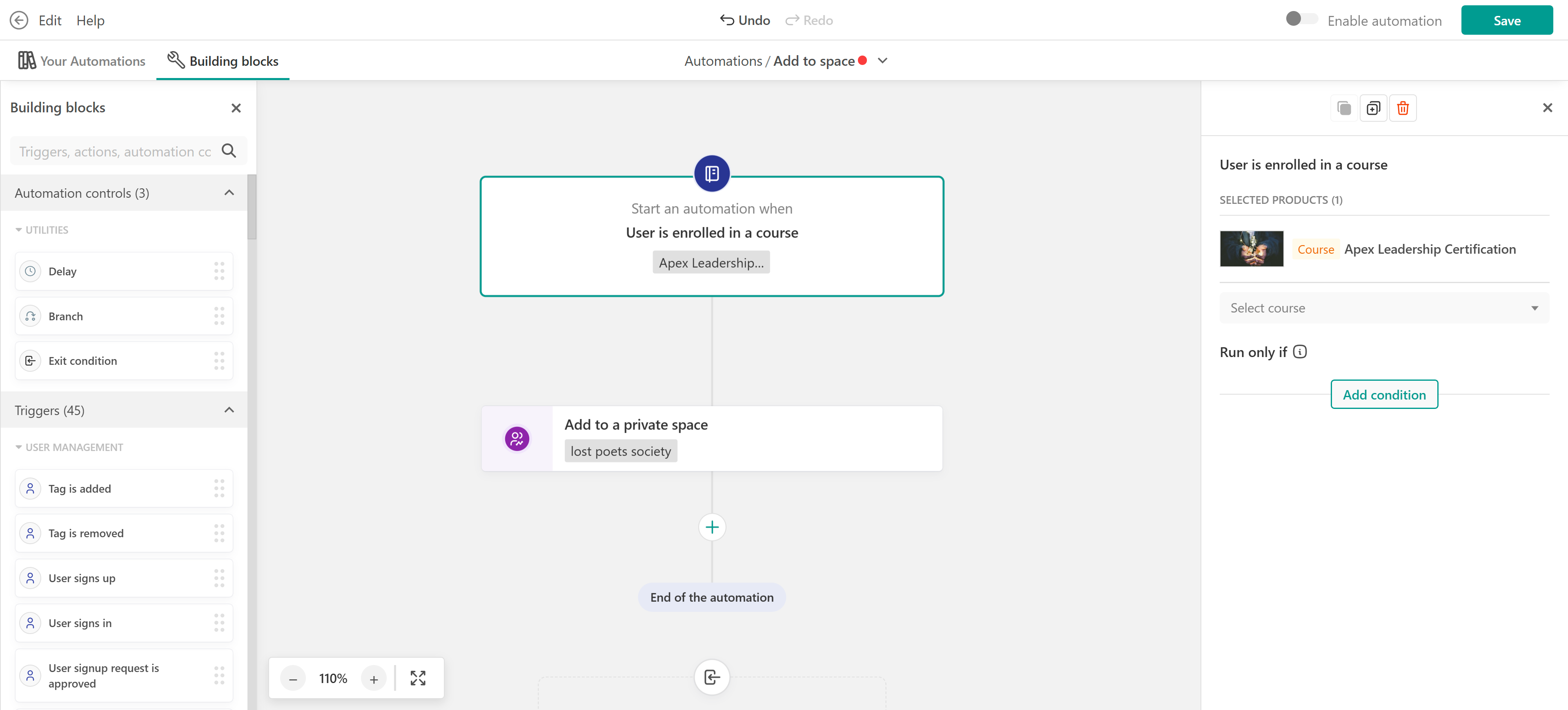1568x710 pixels.
Task: Click the Save button
Action: [1506, 21]
